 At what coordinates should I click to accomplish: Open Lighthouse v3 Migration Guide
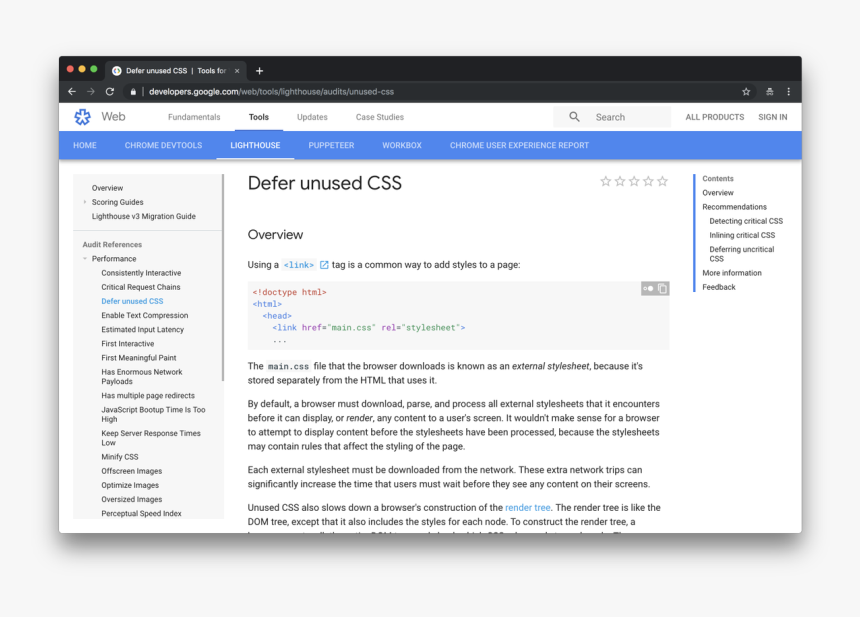tap(144, 216)
